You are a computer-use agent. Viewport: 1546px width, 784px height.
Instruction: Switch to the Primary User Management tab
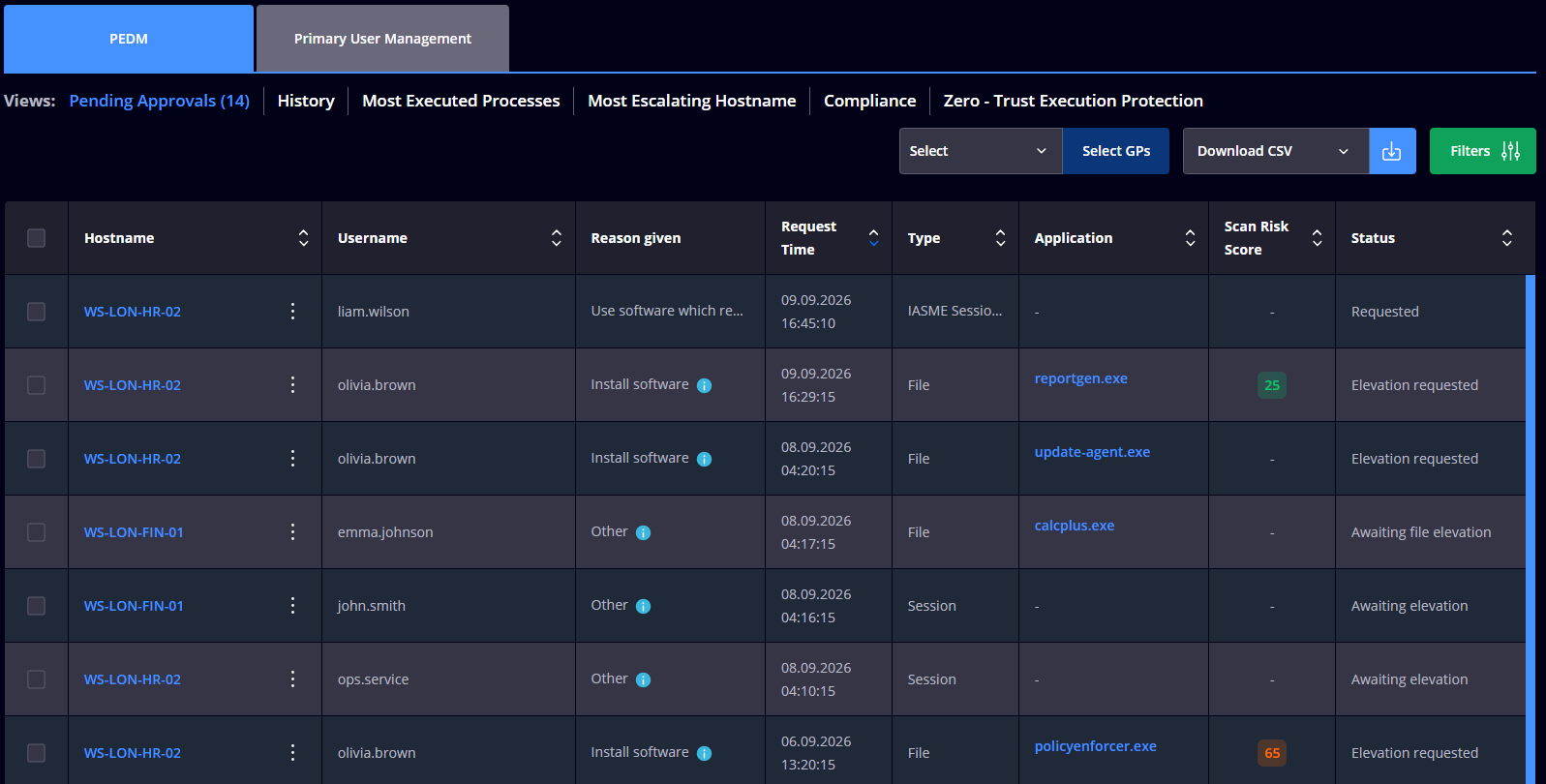[x=382, y=39]
